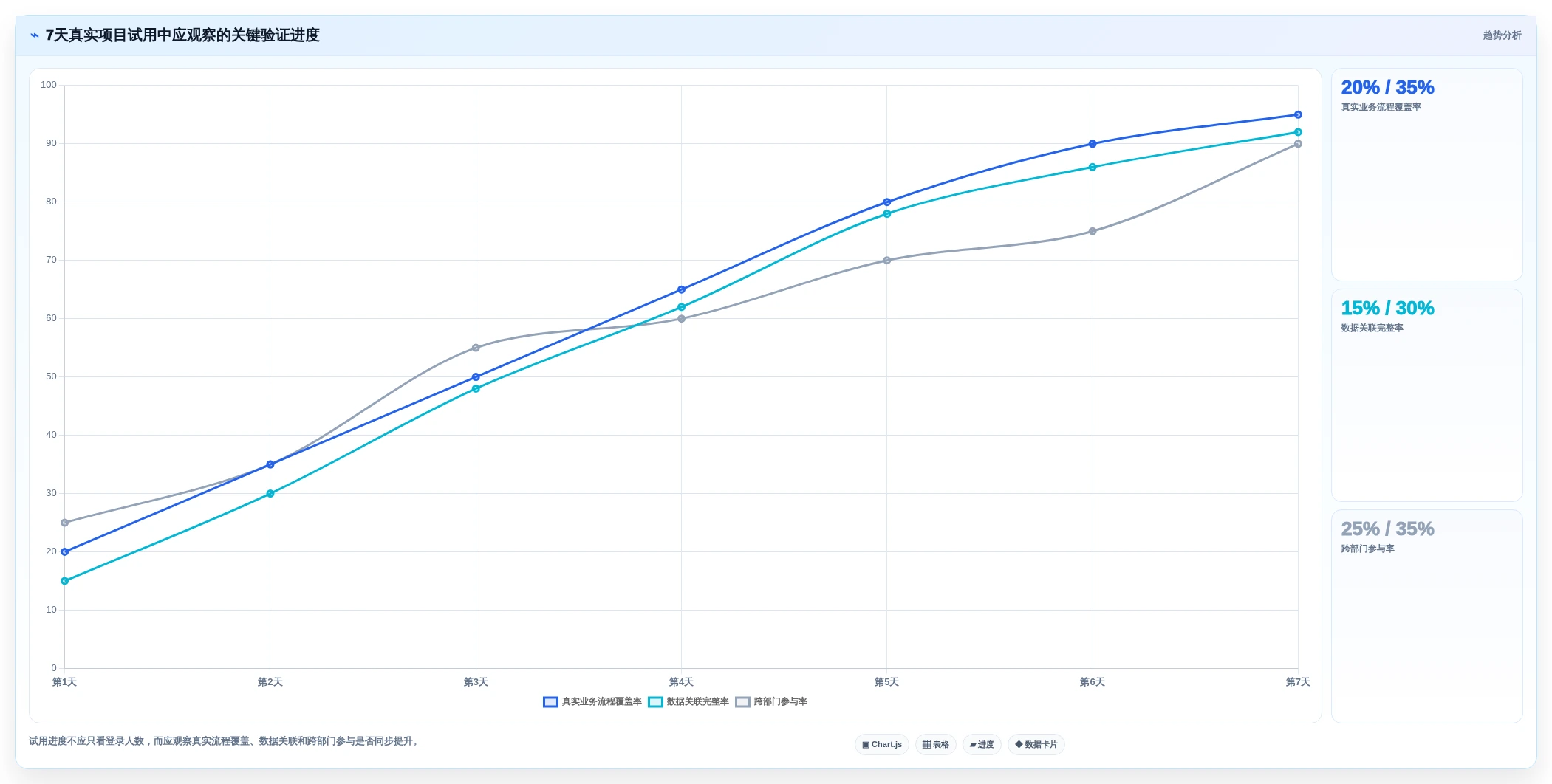1552x784 pixels.
Task: Click the 跨部门参与率 legend label
Action: click(780, 702)
